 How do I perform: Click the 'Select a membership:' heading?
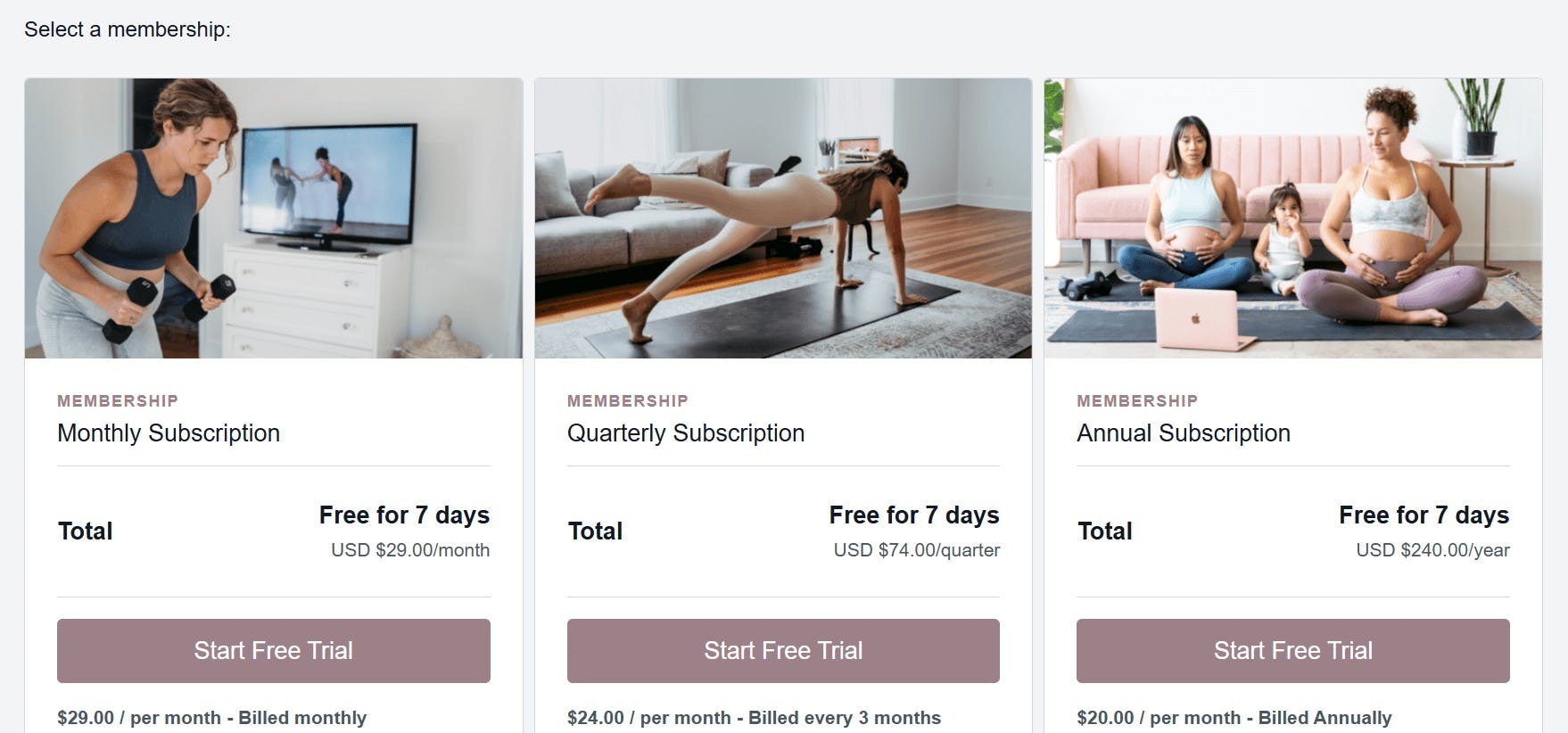tap(128, 29)
